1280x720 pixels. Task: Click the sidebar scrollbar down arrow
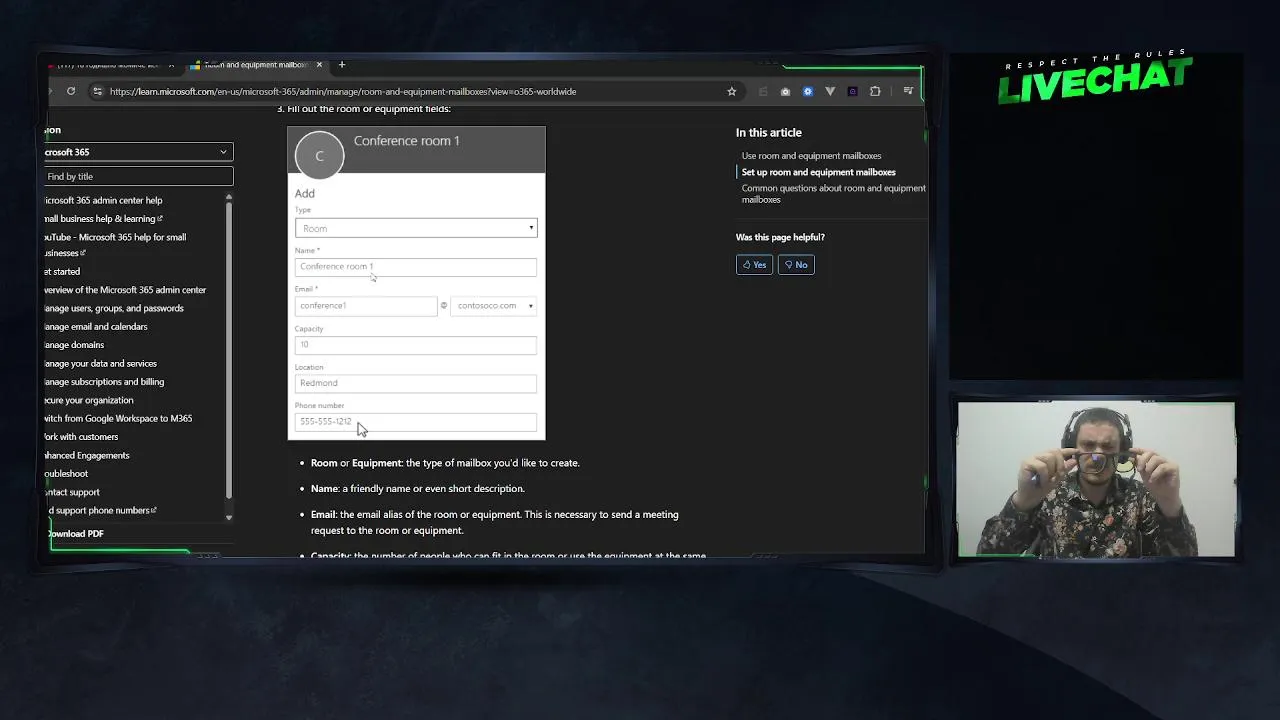point(229,517)
